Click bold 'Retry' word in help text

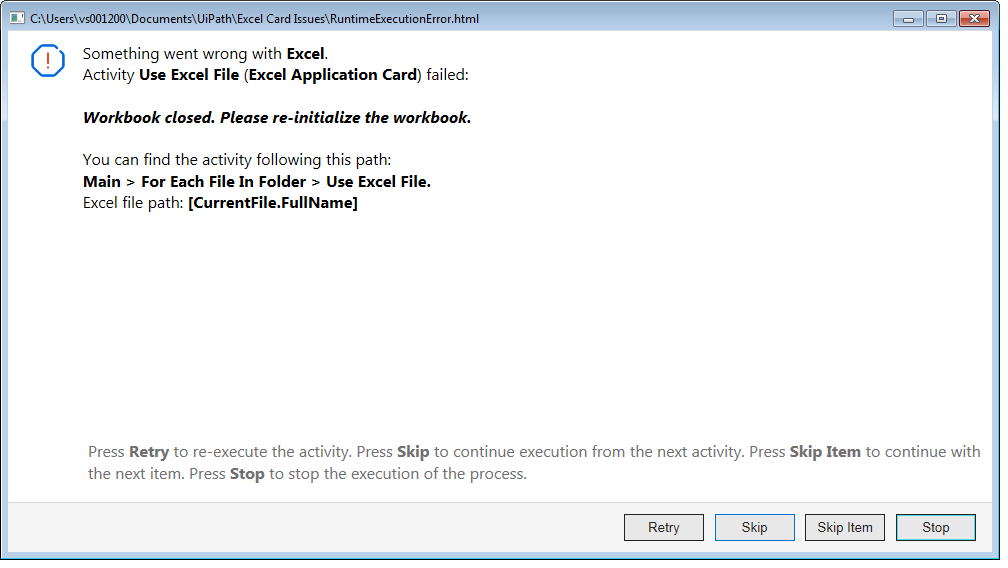(149, 452)
